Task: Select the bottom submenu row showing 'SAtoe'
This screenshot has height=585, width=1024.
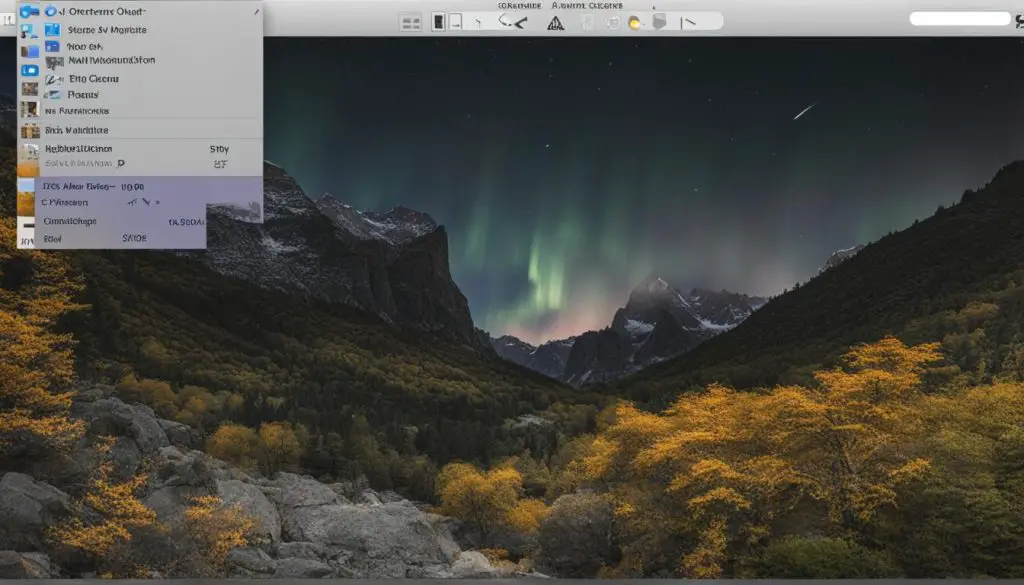Action: (121, 239)
